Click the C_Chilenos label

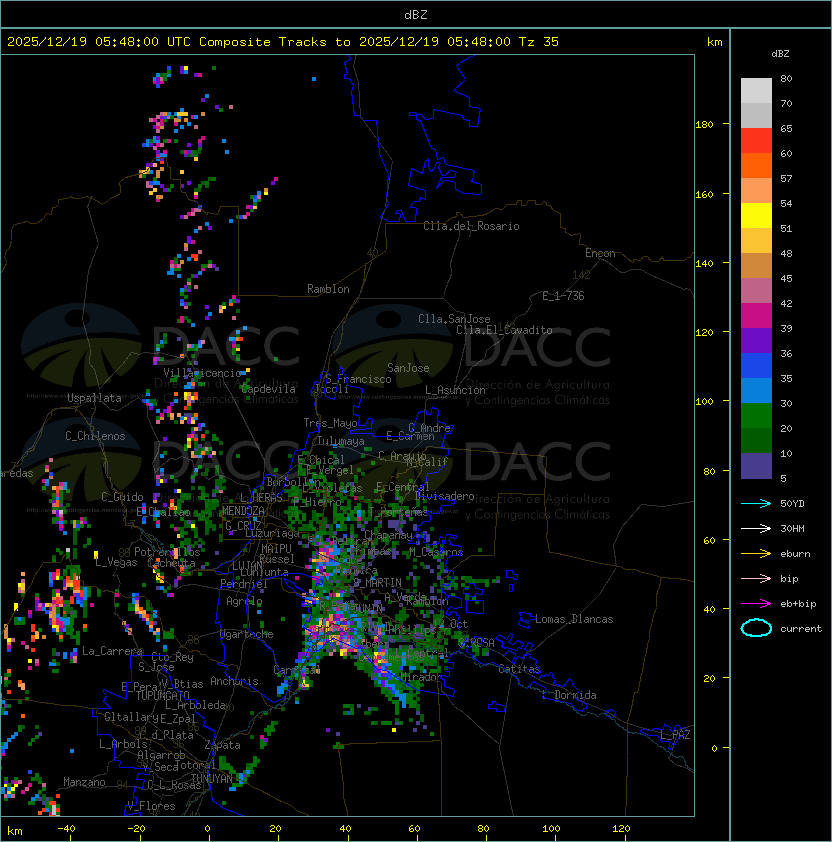[95, 436]
